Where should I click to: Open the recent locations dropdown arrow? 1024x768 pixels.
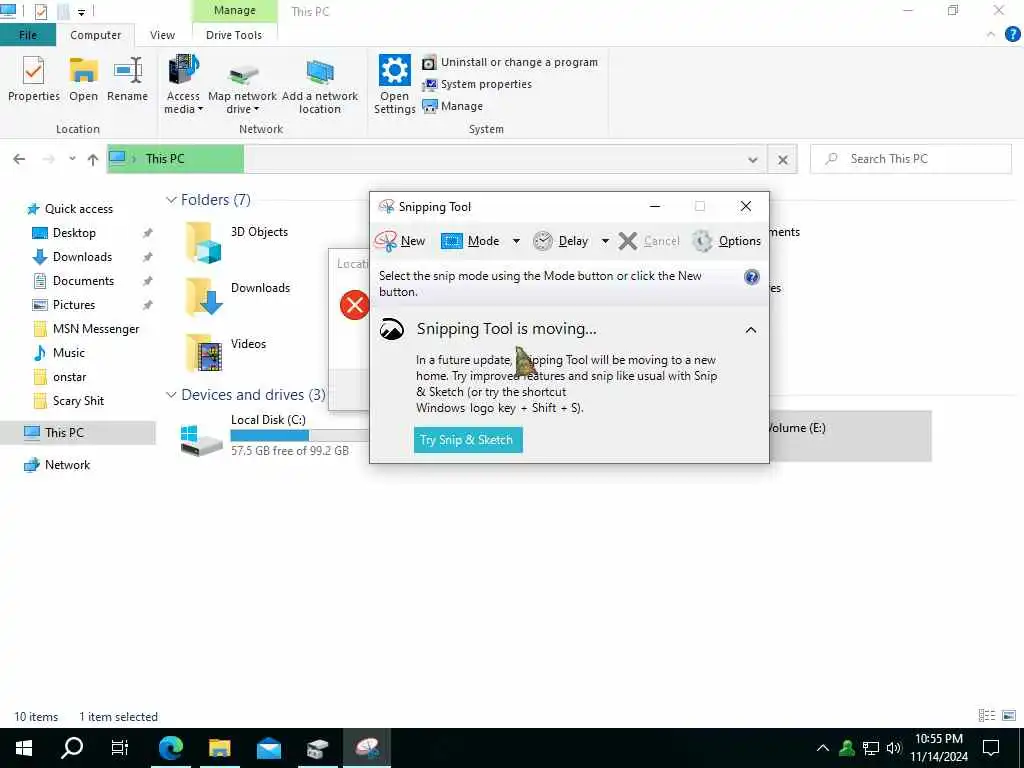click(72, 159)
